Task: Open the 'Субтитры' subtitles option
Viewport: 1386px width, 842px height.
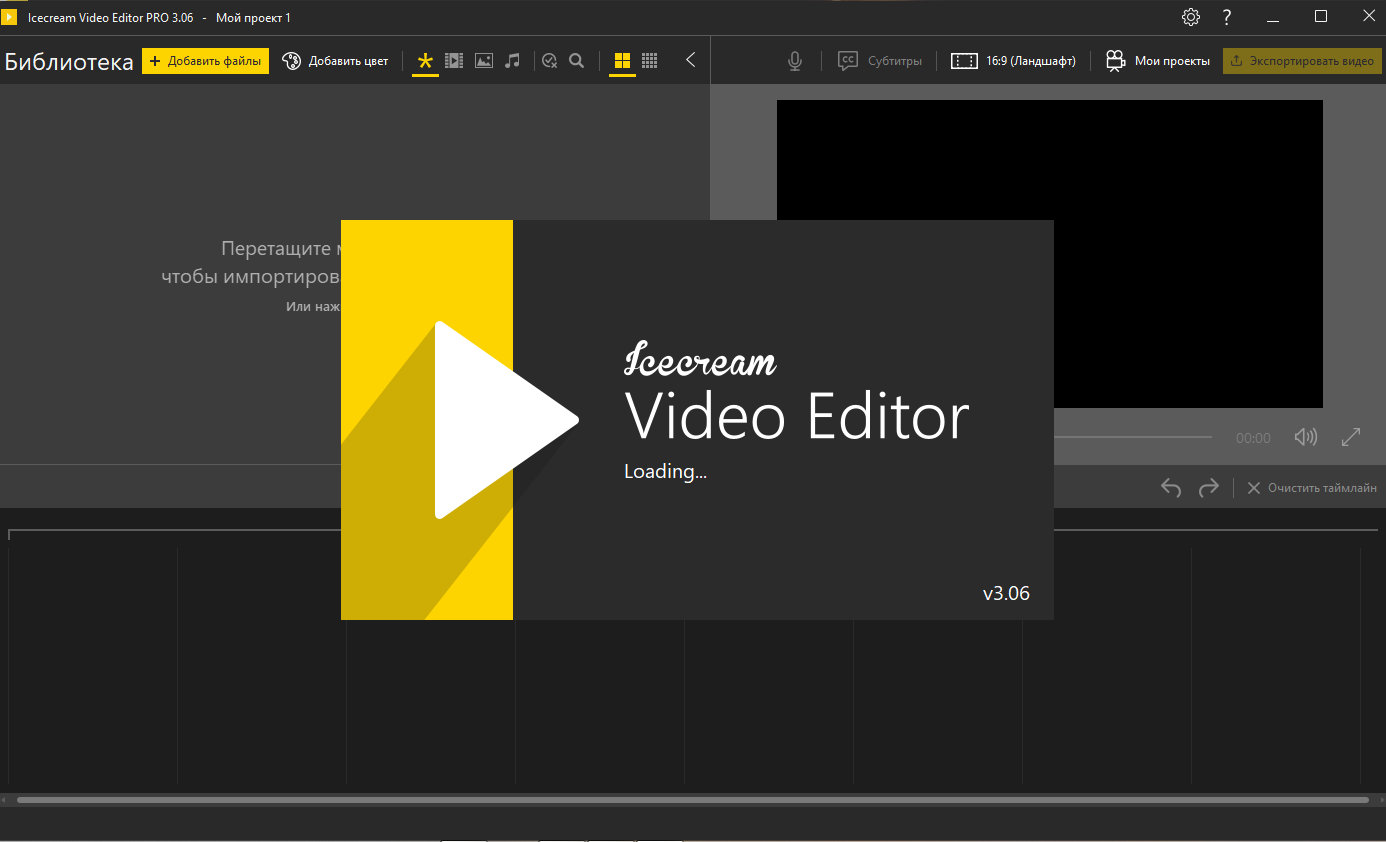Action: point(880,61)
